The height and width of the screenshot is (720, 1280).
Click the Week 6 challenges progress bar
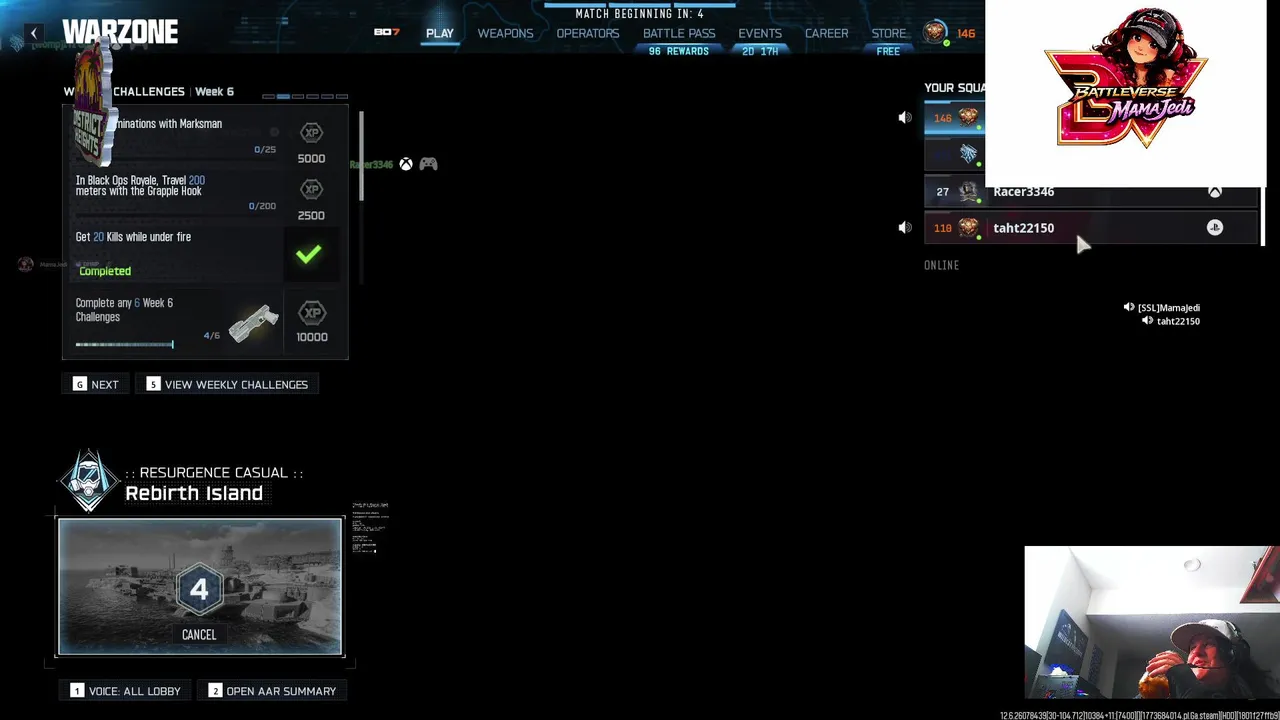click(x=125, y=345)
